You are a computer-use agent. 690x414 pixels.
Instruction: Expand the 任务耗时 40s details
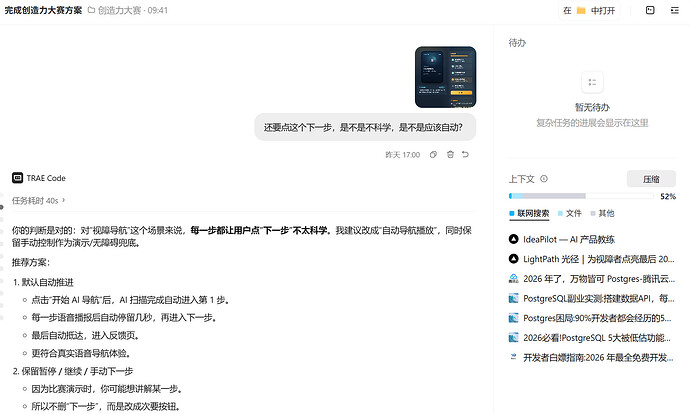[x=39, y=201]
